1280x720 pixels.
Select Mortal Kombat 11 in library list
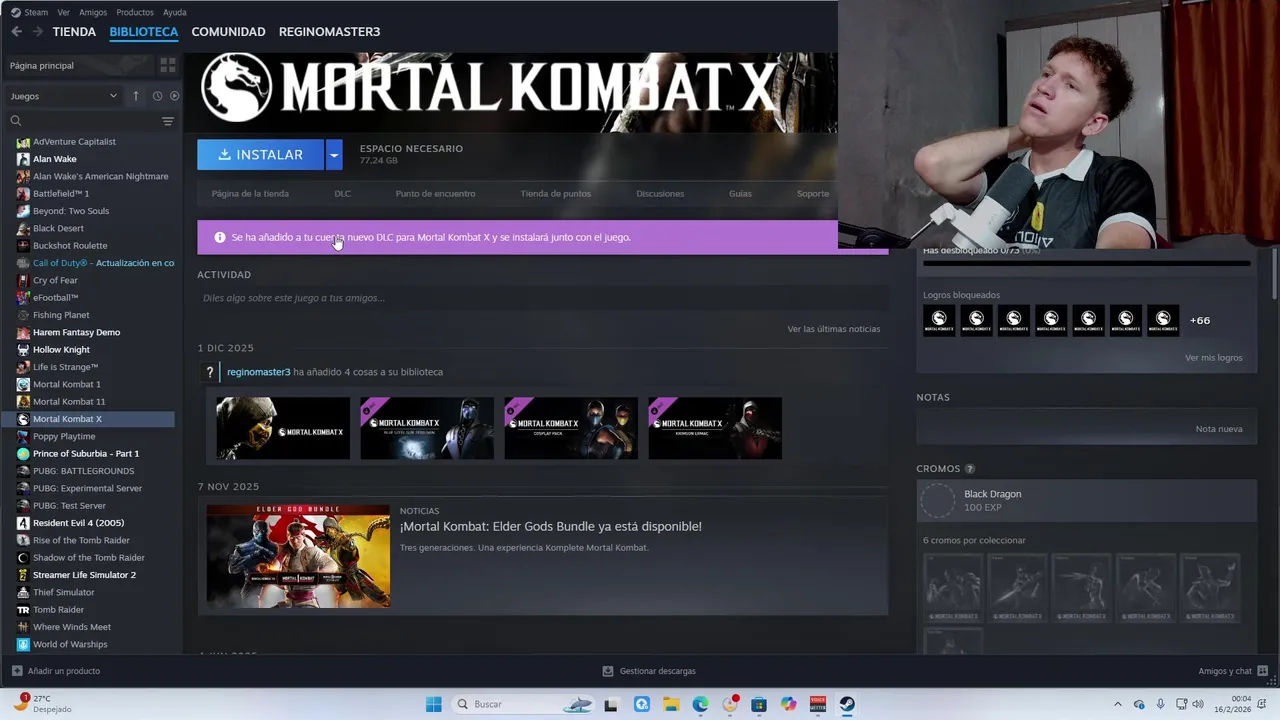tap(69, 402)
